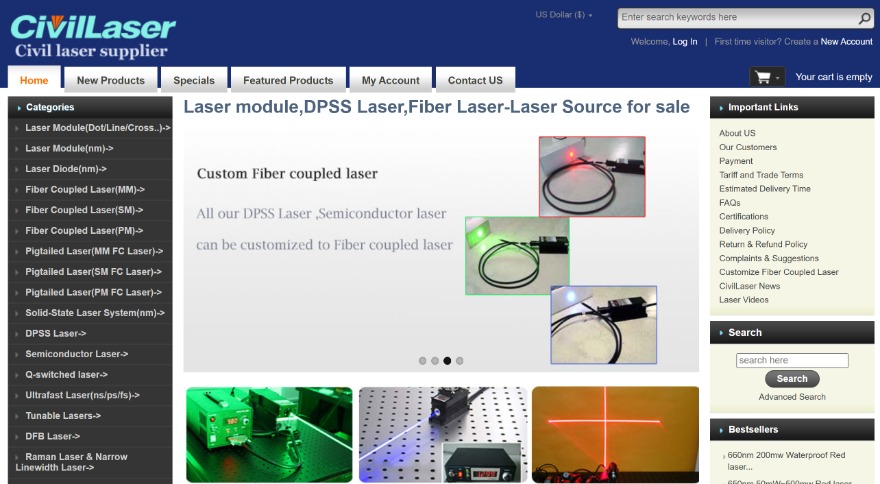Click the CivilLaser logo
The width and height of the screenshot is (880, 484).
(x=92, y=35)
